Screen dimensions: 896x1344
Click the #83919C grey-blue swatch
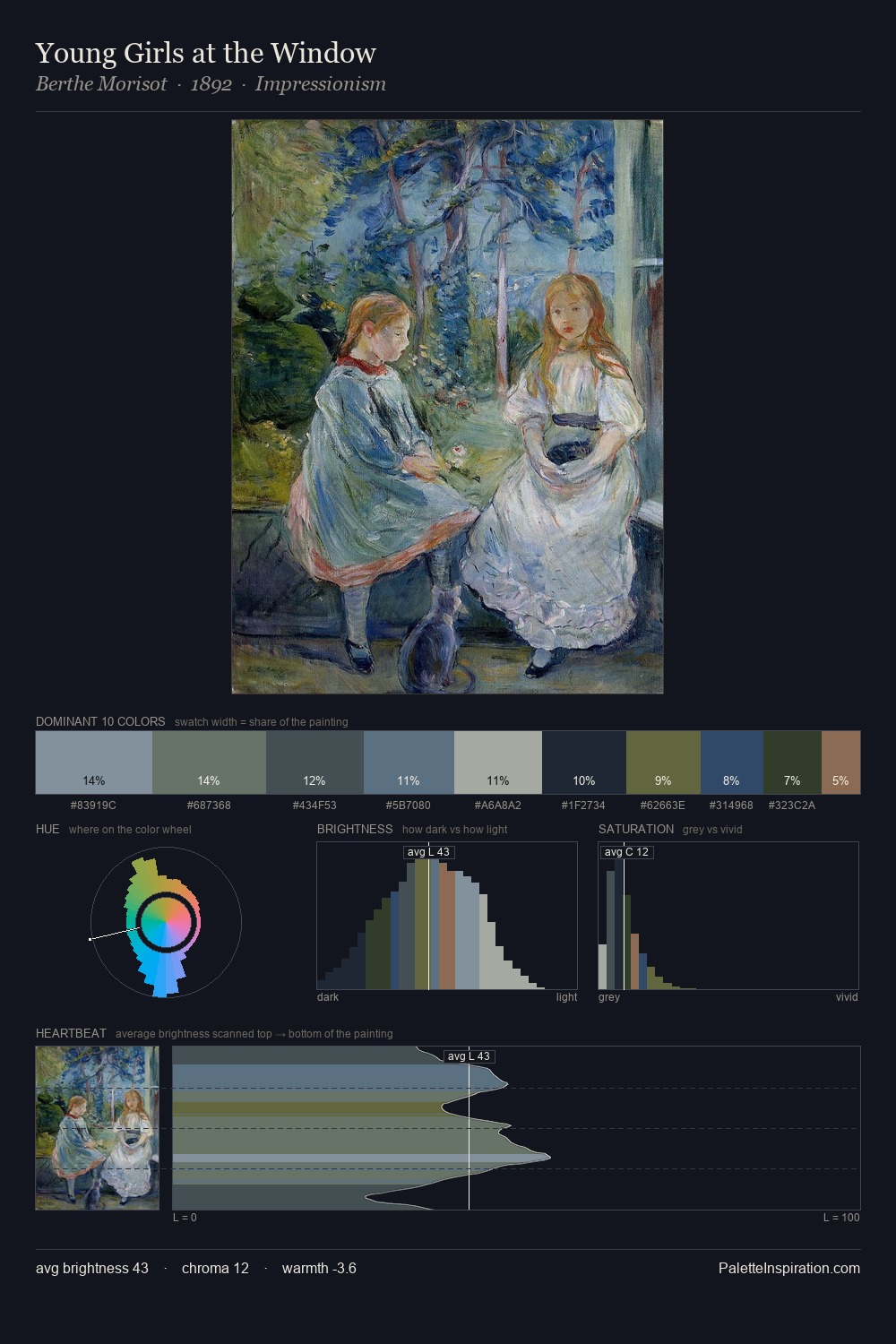pyautogui.click(x=94, y=762)
